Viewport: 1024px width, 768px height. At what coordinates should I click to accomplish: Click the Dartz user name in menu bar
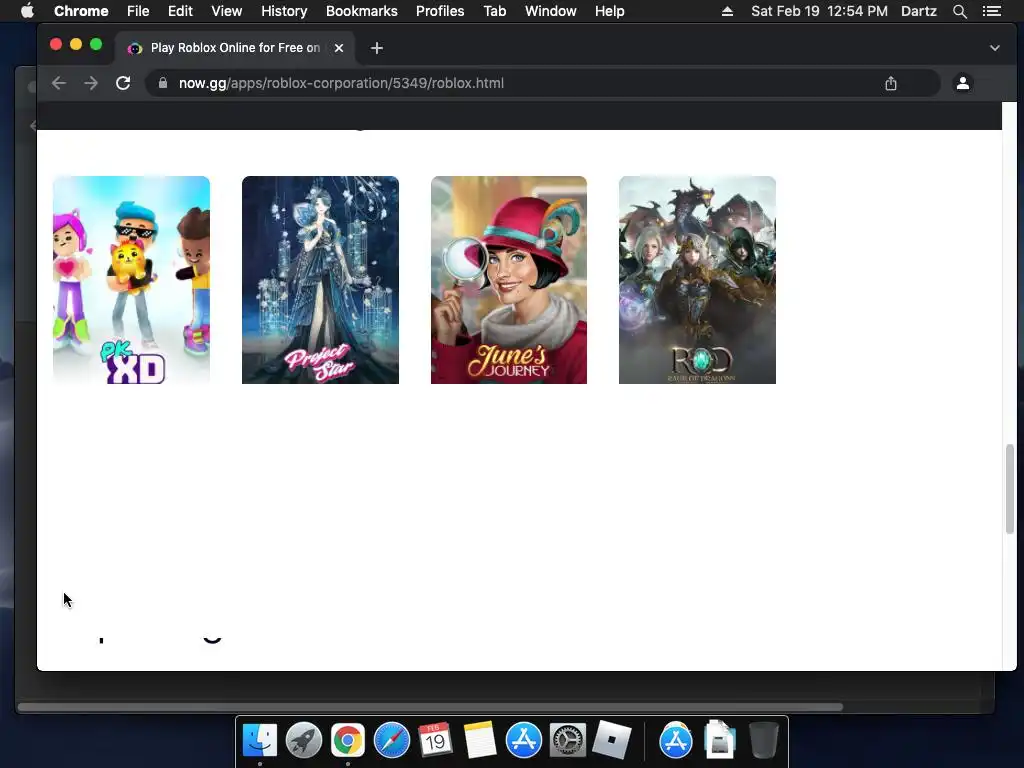click(918, 11)
